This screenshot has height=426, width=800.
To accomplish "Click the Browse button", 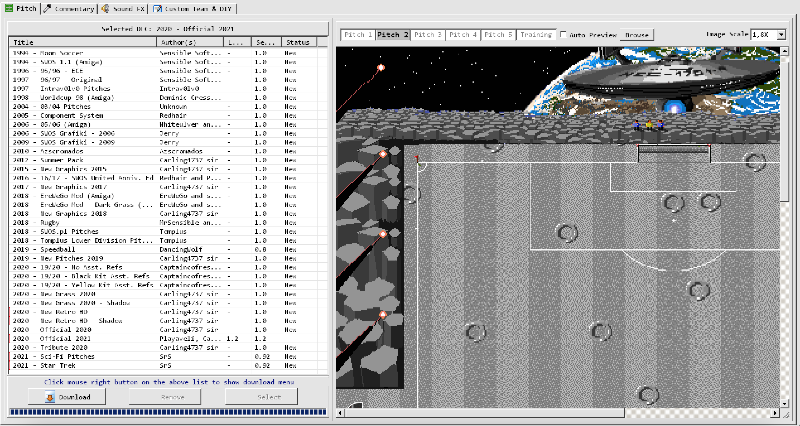I will pyautogui.click(x=636, y=35).
